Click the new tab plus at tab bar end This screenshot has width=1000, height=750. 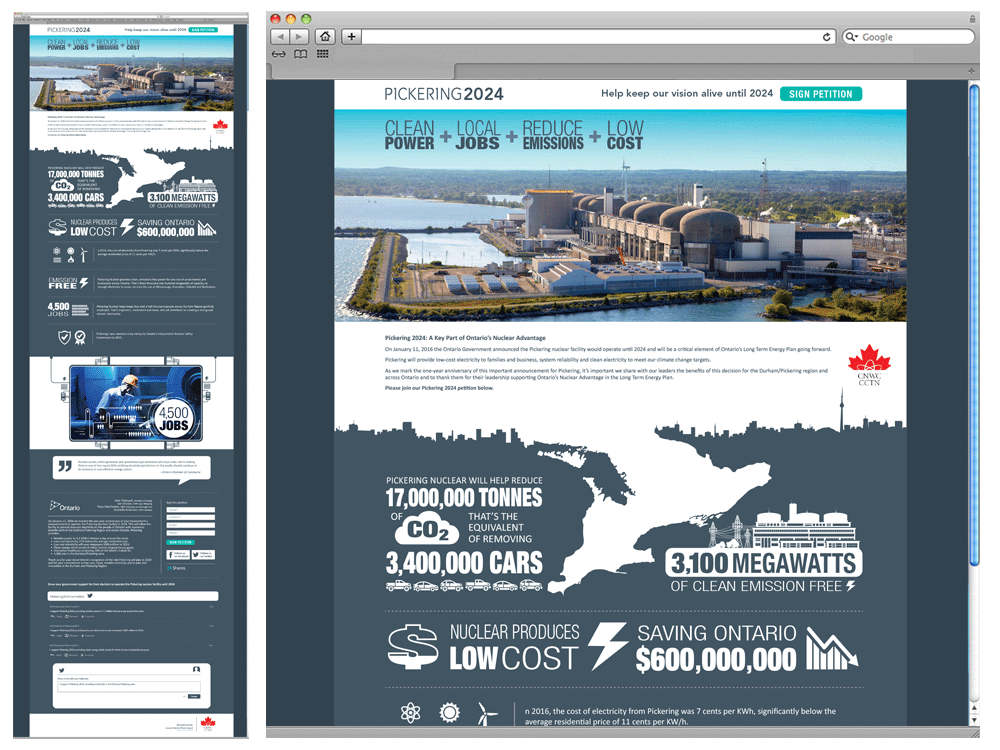pos(972,70)
